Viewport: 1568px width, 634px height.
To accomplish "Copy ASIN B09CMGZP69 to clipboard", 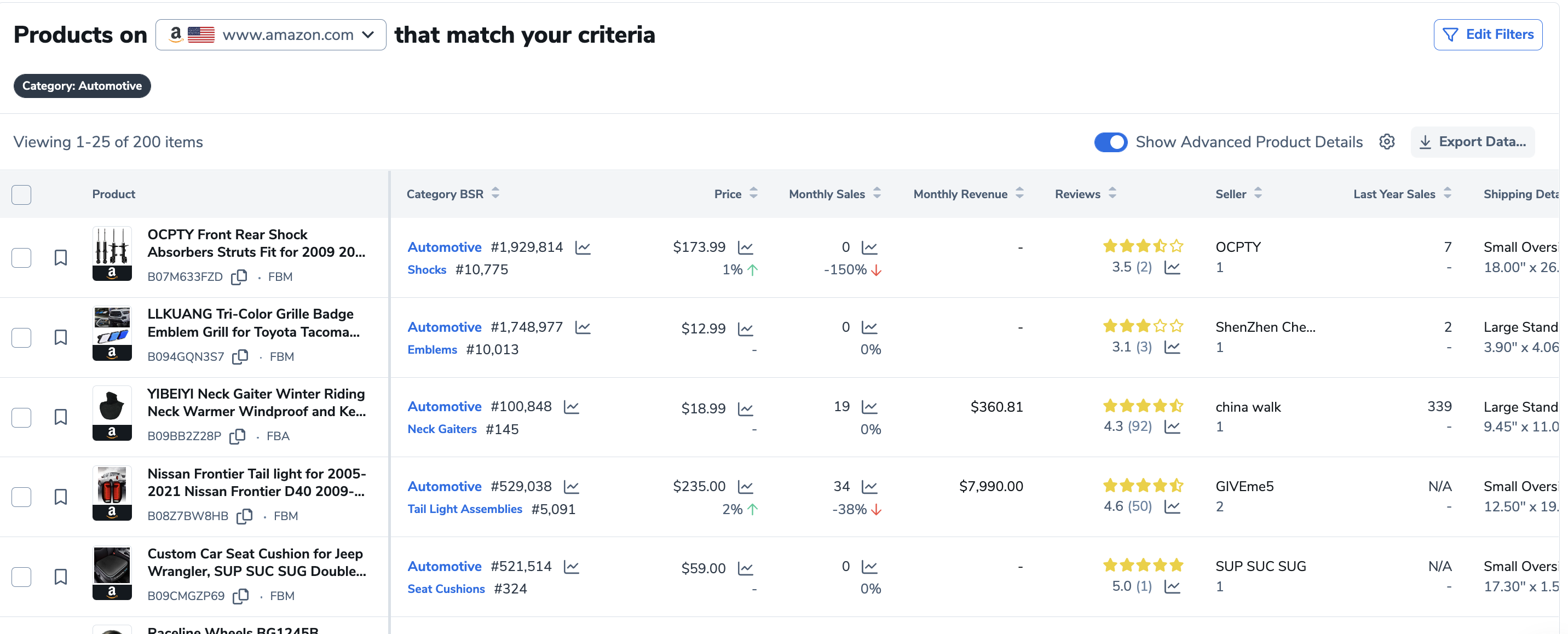I will [240, 596].
